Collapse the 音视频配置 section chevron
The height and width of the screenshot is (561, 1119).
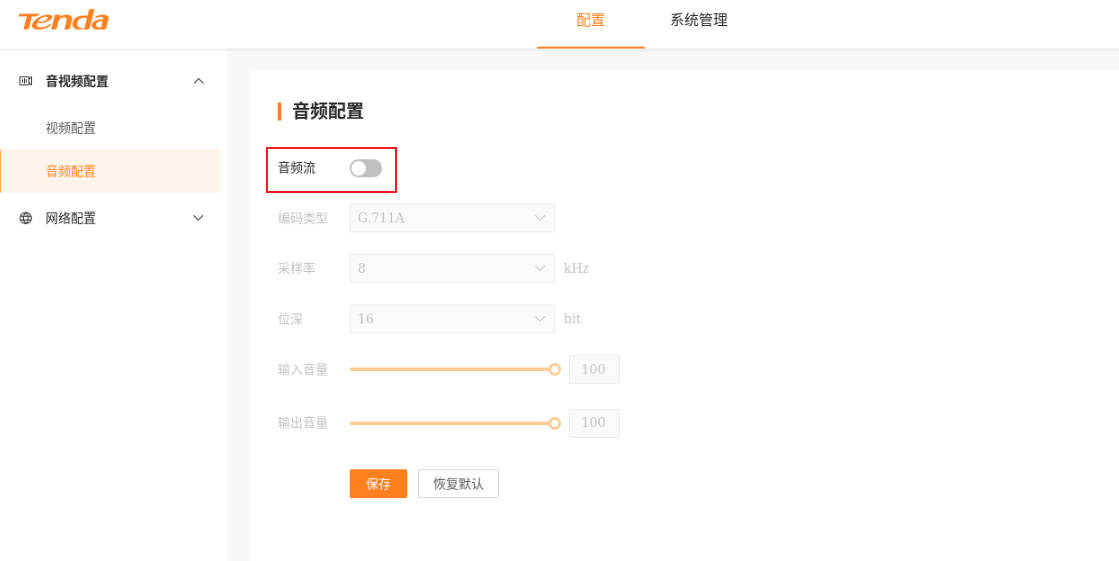coord(198,81)
